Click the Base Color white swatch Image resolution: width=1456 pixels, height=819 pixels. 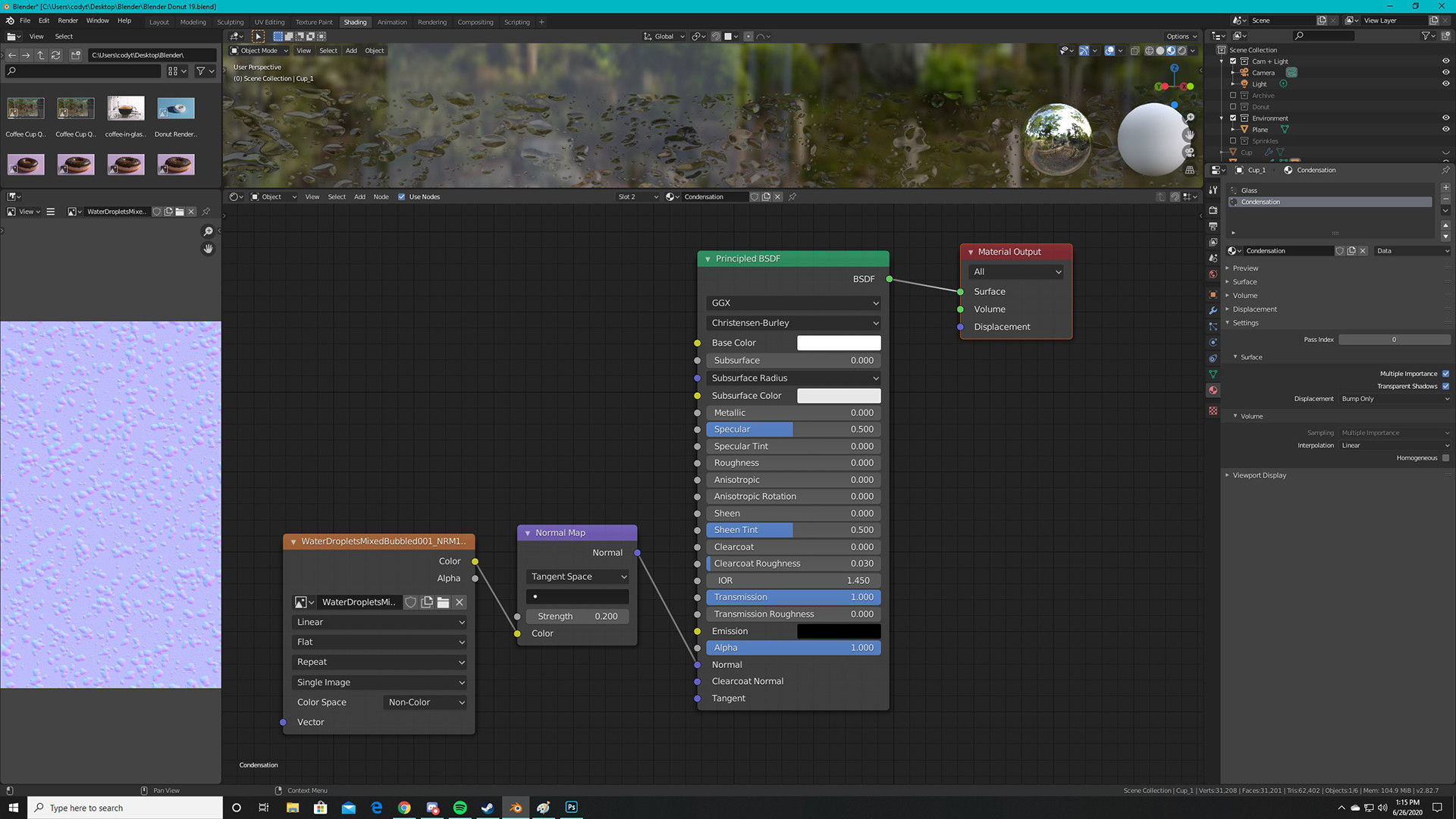click(839, 342)
